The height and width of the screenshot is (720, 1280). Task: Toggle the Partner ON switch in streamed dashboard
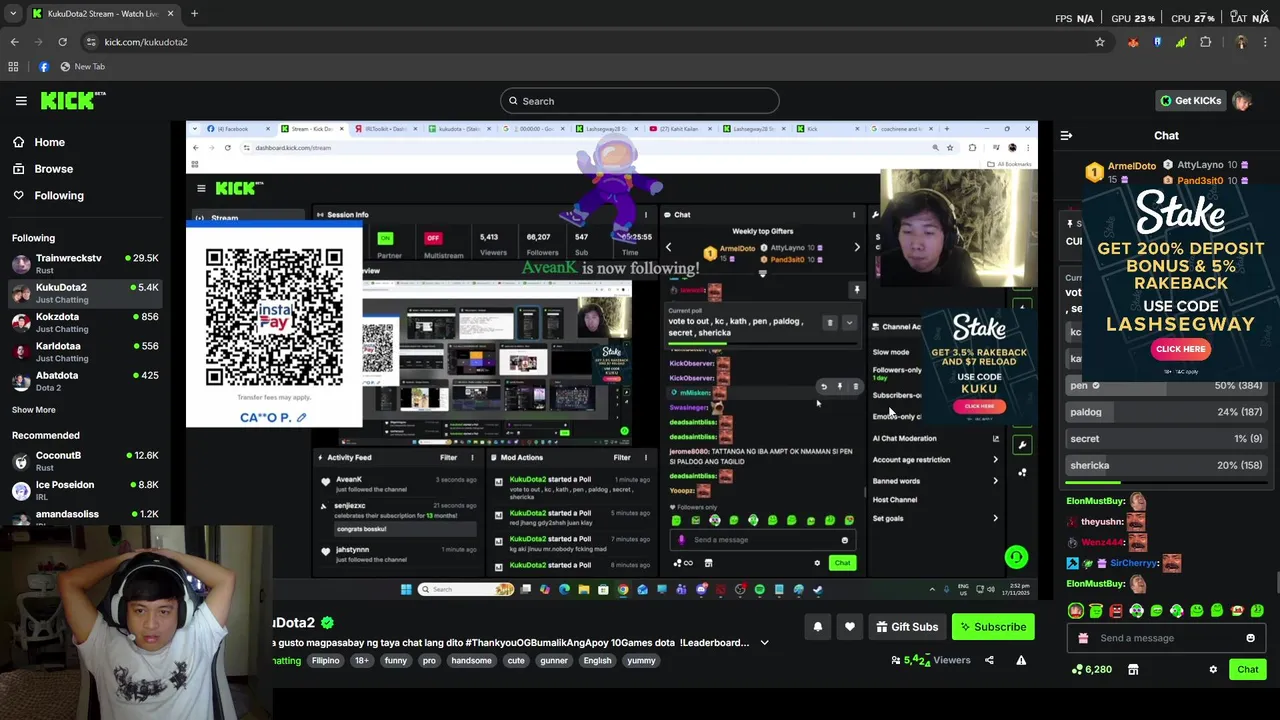click(385, 238)
